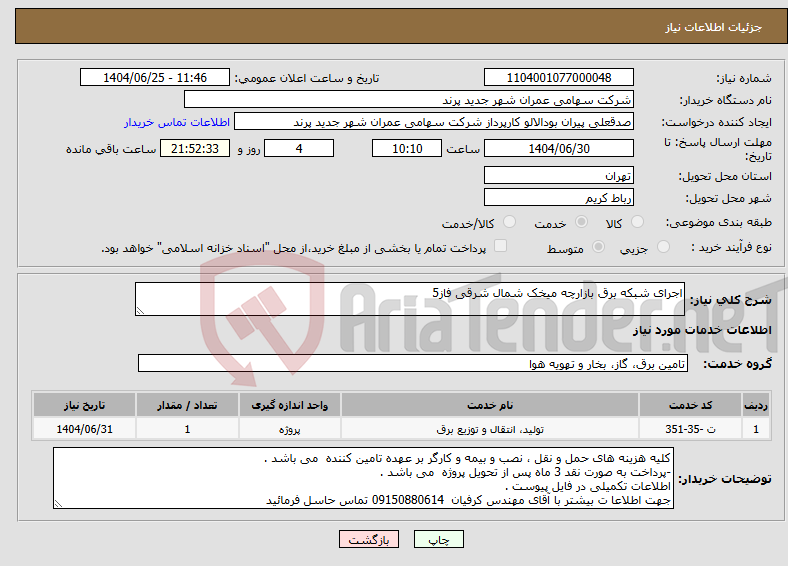
Task: Select the کالا radio button
Action: (x=637, y=222)
